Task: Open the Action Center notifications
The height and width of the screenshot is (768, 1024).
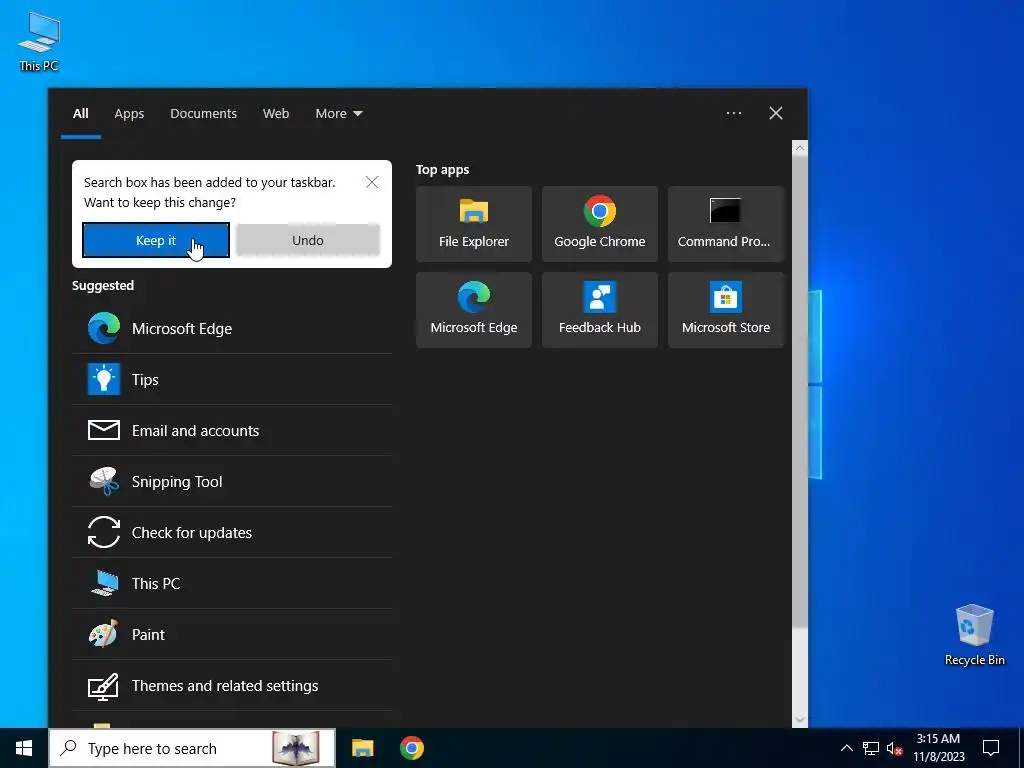Action: click(x=991, y=748)
